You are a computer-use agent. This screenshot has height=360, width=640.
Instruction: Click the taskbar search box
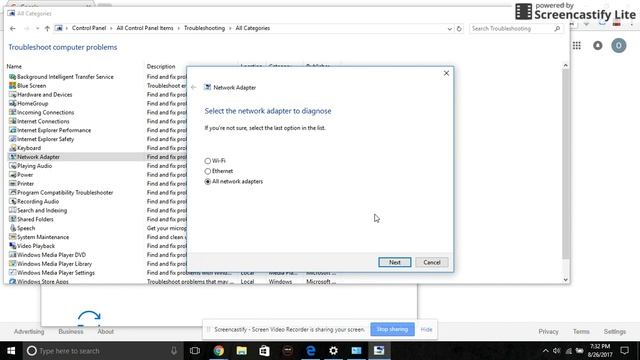[102, 351]
